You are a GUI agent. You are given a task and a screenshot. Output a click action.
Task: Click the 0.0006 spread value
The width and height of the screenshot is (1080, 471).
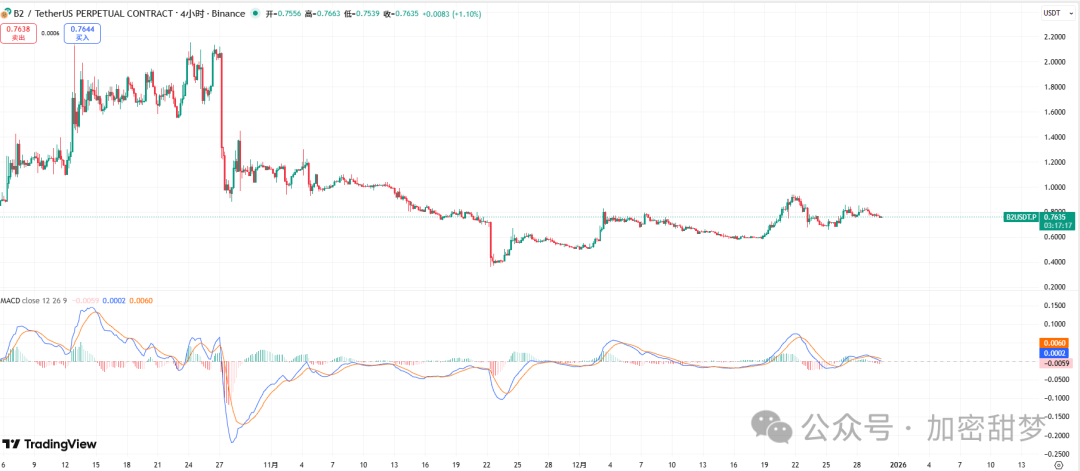[50, 33]
